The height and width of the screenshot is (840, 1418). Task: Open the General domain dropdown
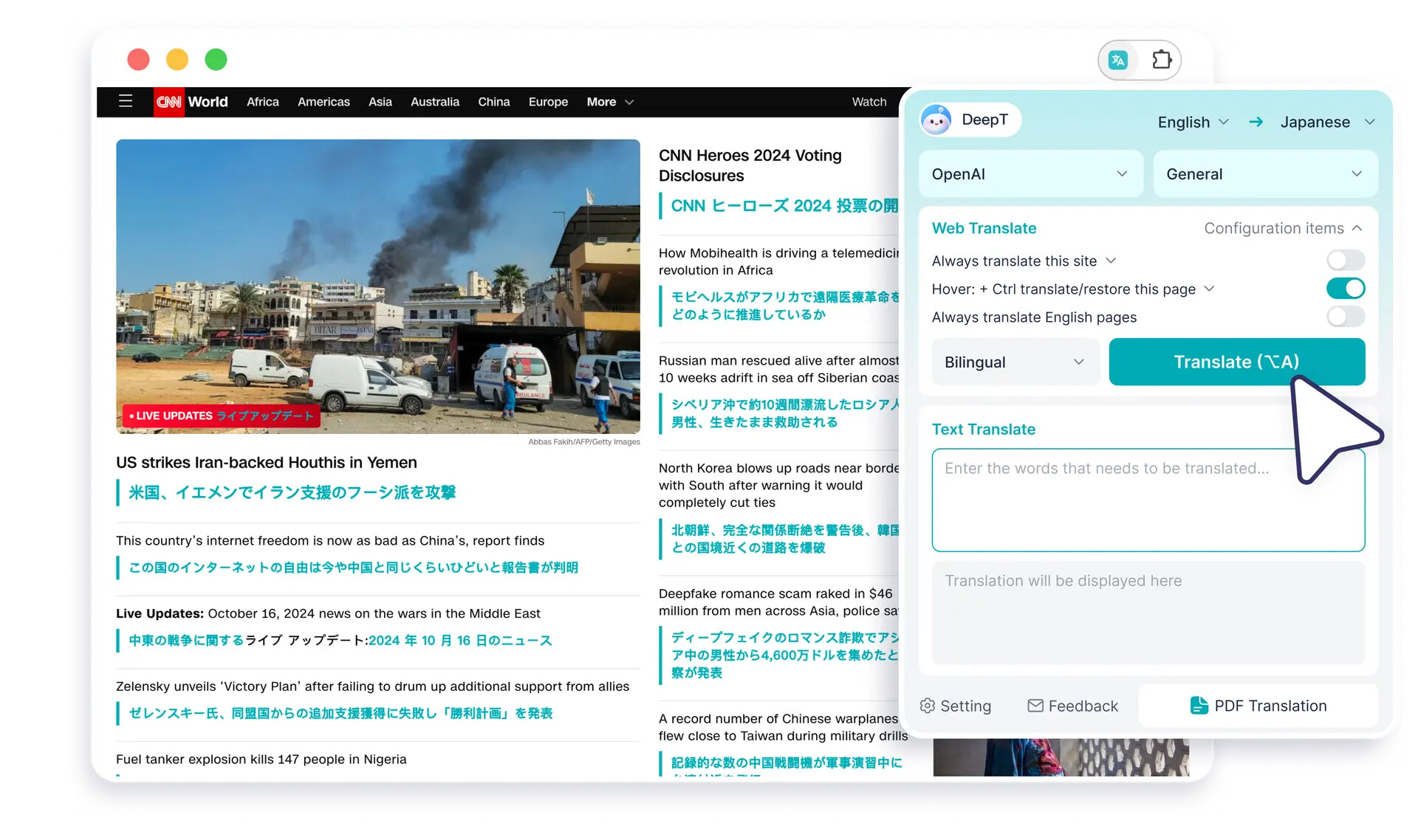(1265, 174)
